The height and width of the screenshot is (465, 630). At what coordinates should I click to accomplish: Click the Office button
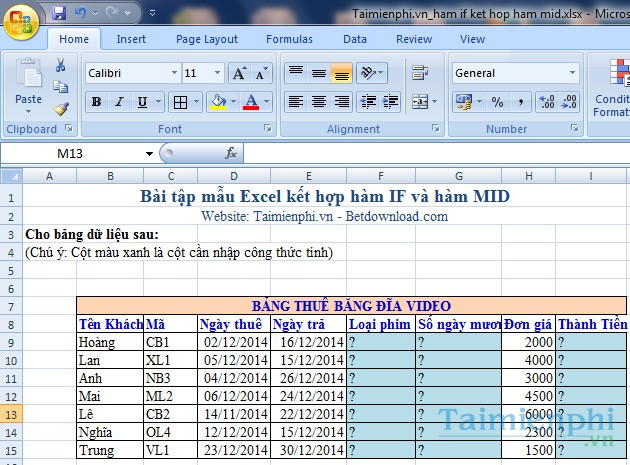(x=22, y=18)
